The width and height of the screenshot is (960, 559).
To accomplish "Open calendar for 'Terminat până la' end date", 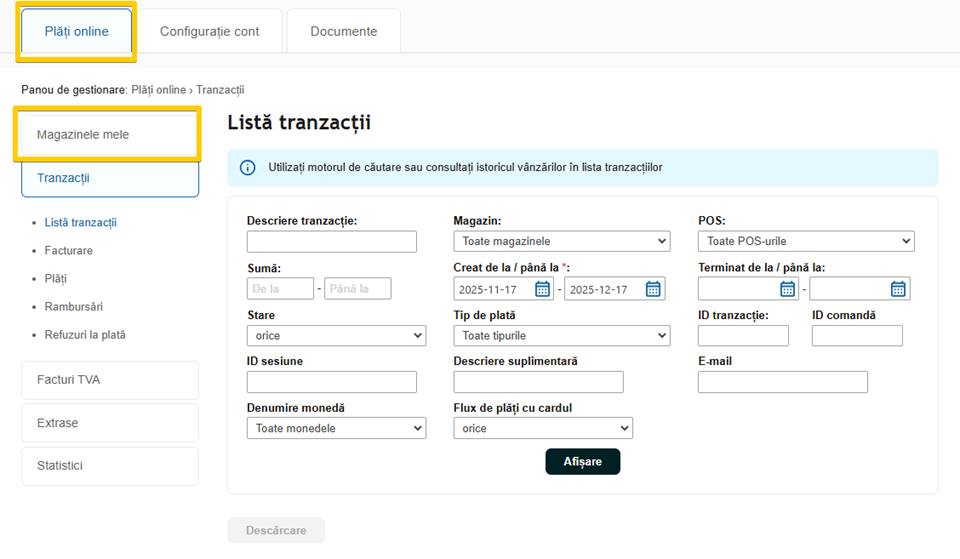I will coord(898,289).
